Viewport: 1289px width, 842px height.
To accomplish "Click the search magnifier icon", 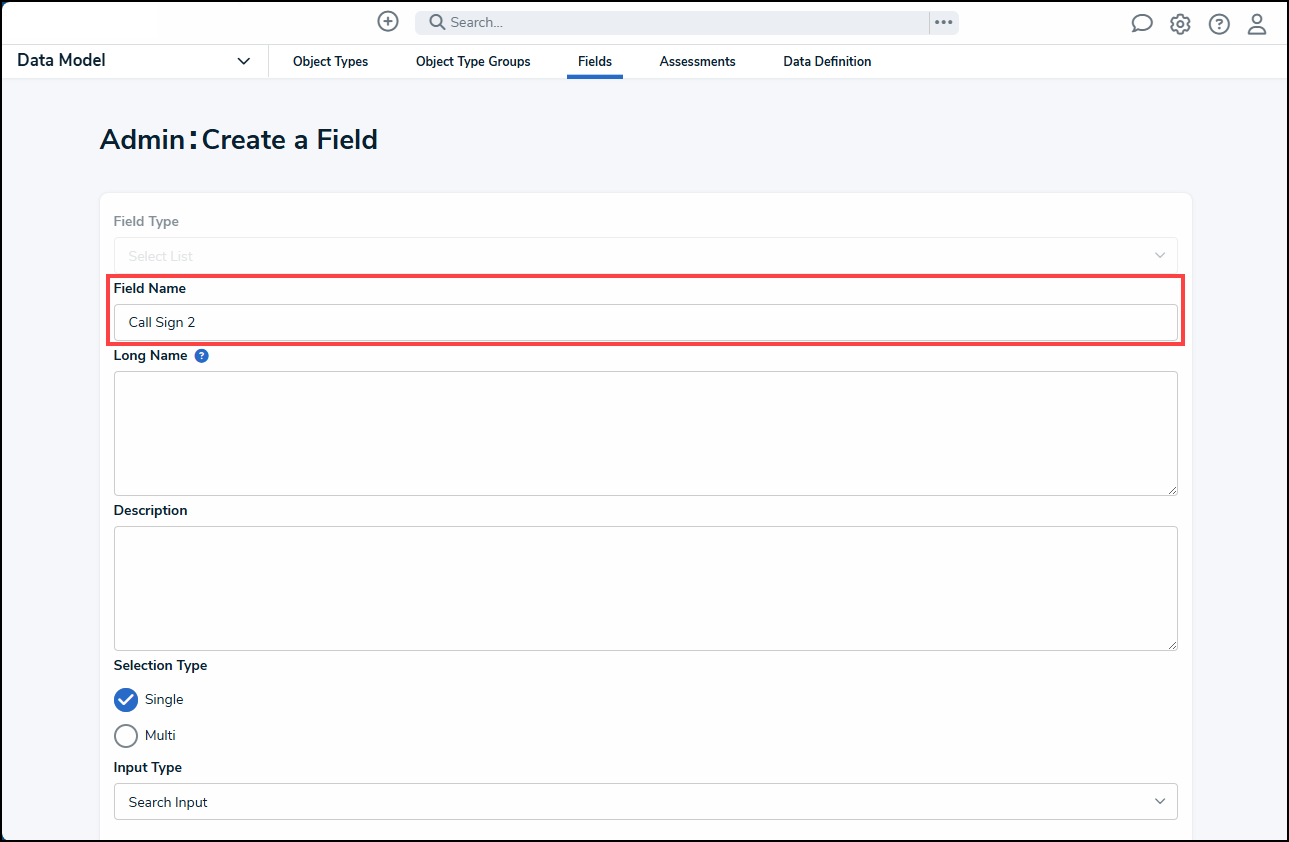I will (437, 22).
